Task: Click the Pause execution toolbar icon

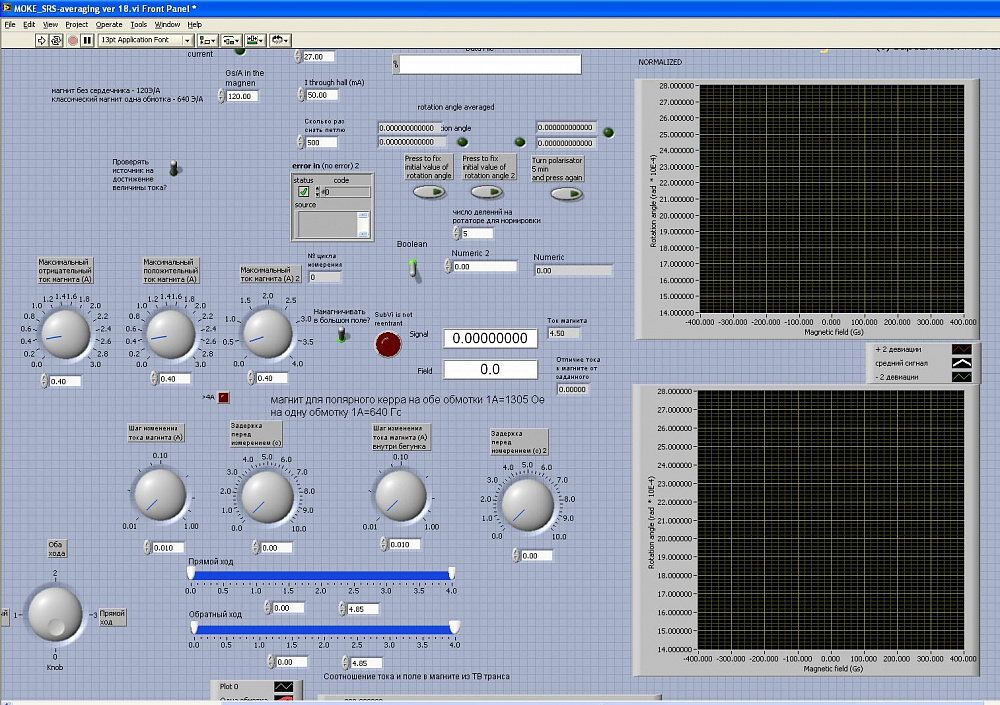Action: 88,40
